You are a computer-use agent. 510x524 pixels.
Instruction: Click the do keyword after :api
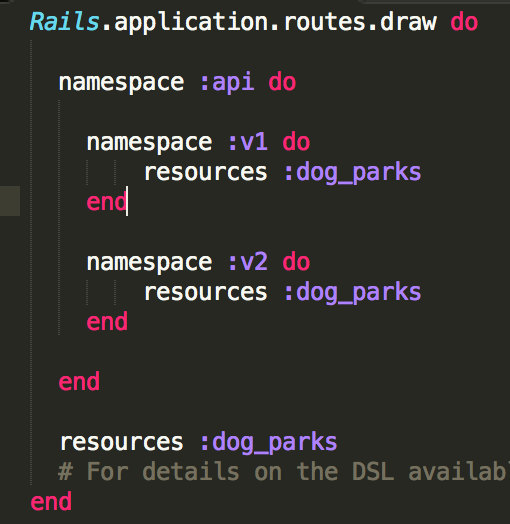tap(282, 82)
